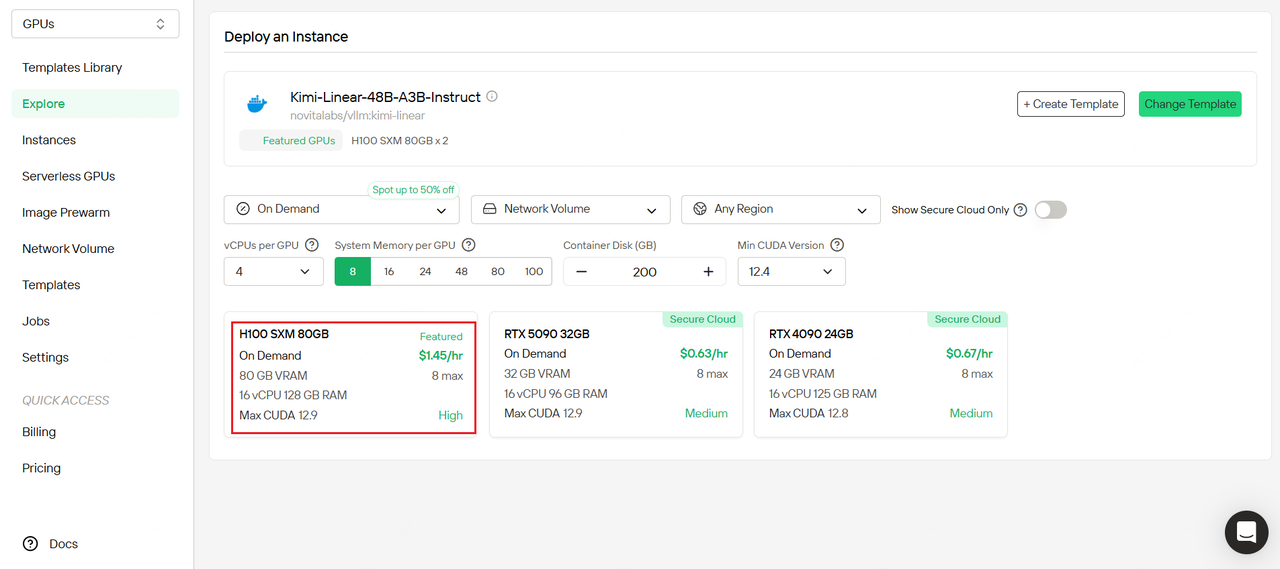
Task: Select the H100 SXM 80GB GPU card
Action: (x=353, y=377)
